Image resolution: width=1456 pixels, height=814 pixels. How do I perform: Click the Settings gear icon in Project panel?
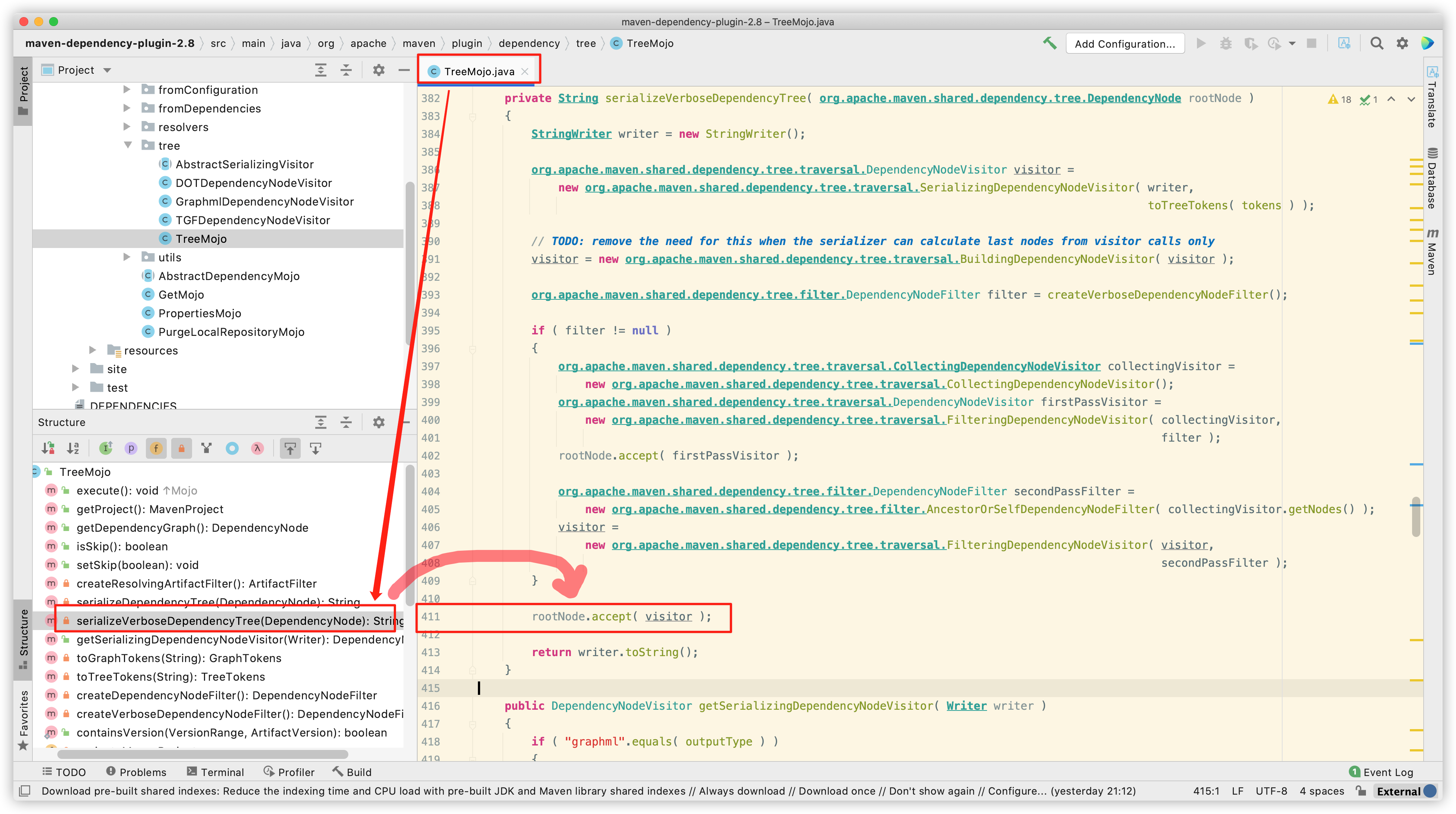click(x=378, y=69)
